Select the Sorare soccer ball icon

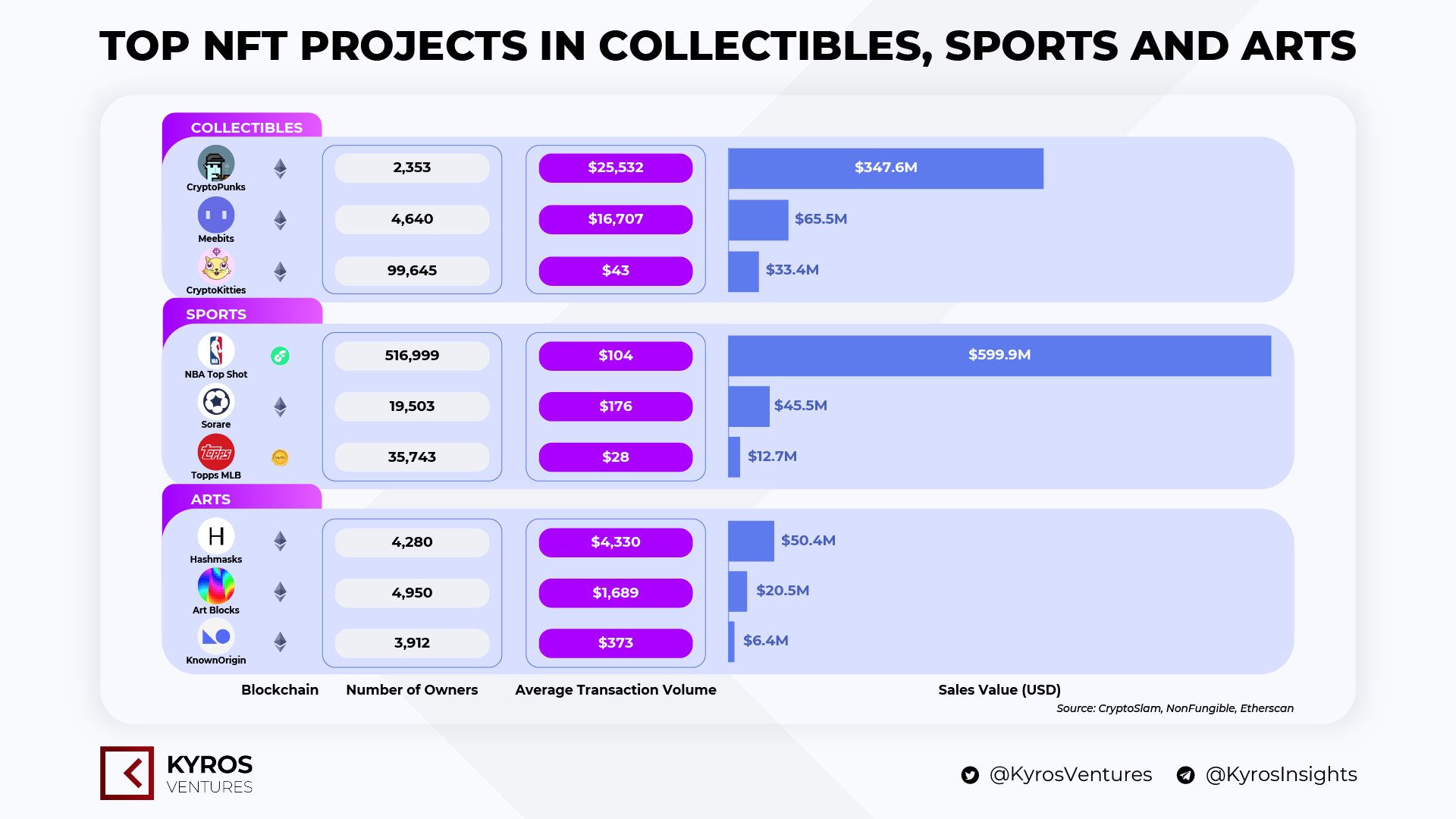[x=216, y=401]
